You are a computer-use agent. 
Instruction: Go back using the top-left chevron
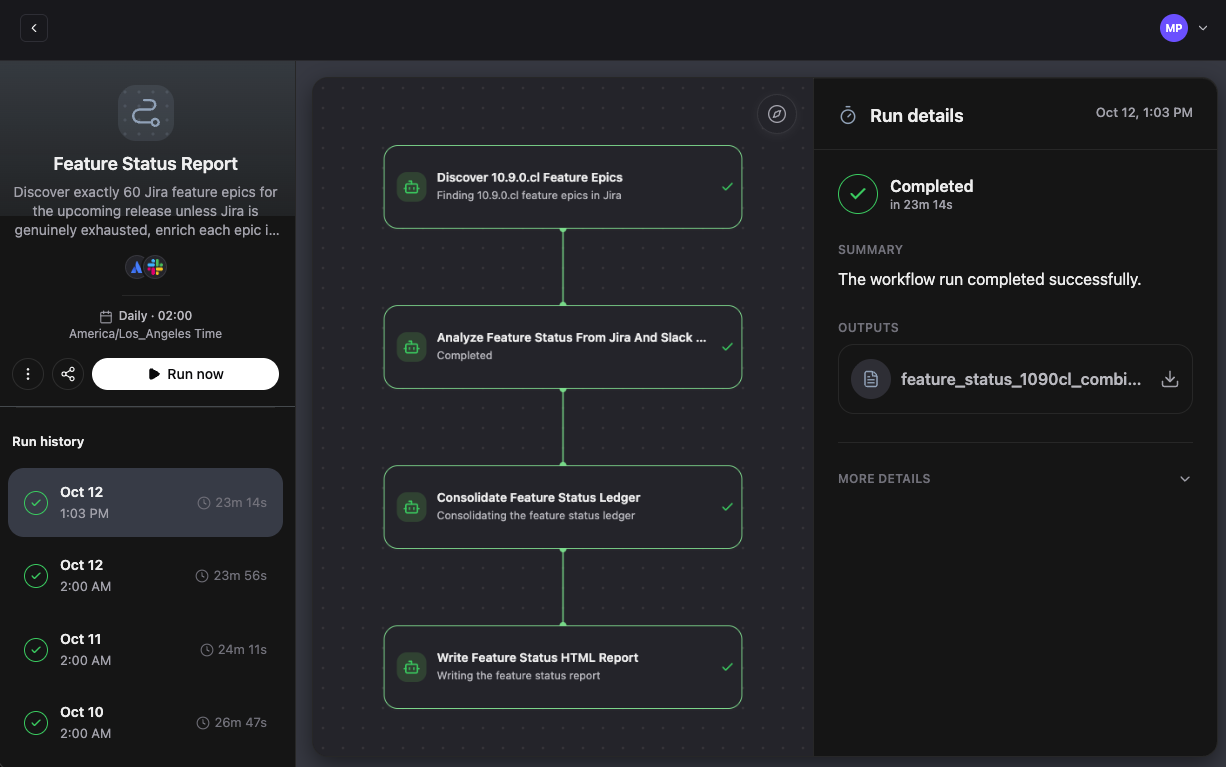[34, 28]
